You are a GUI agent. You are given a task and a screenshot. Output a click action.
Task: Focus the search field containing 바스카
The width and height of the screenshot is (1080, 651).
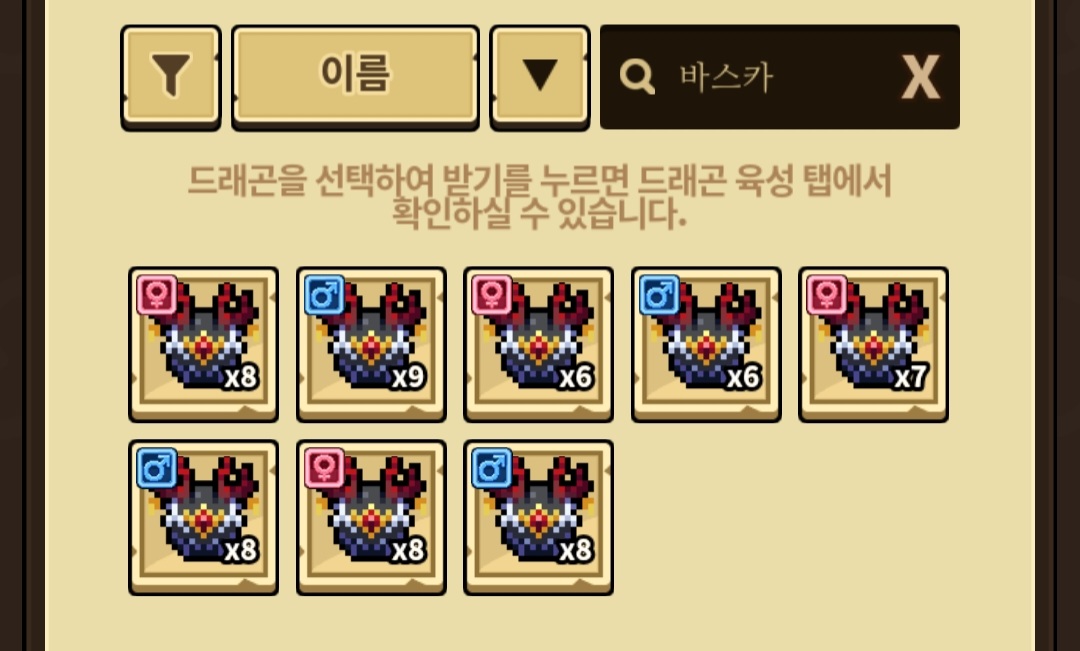[x=780, y=77]
